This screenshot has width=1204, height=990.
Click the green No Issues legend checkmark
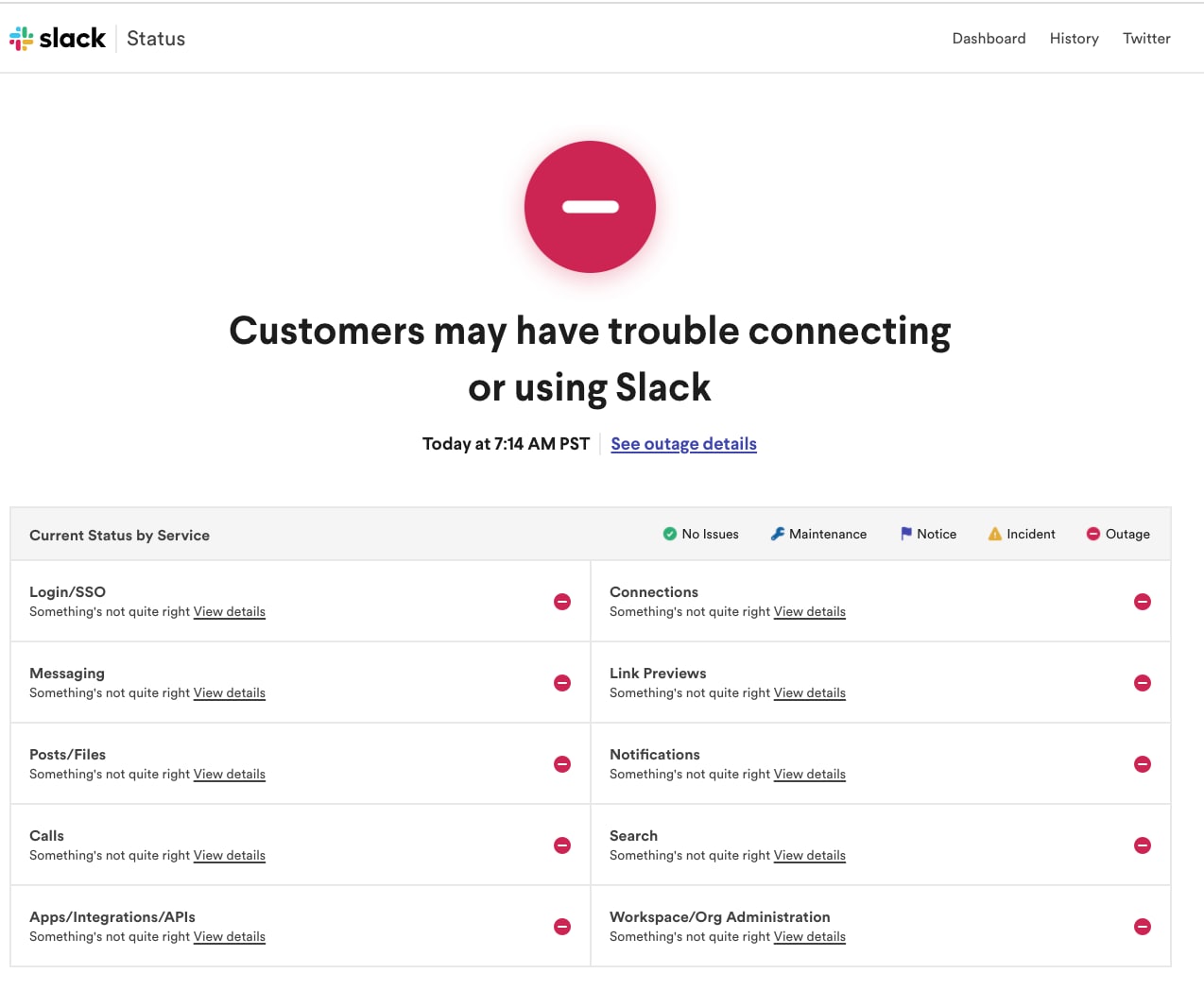[670, 534]
